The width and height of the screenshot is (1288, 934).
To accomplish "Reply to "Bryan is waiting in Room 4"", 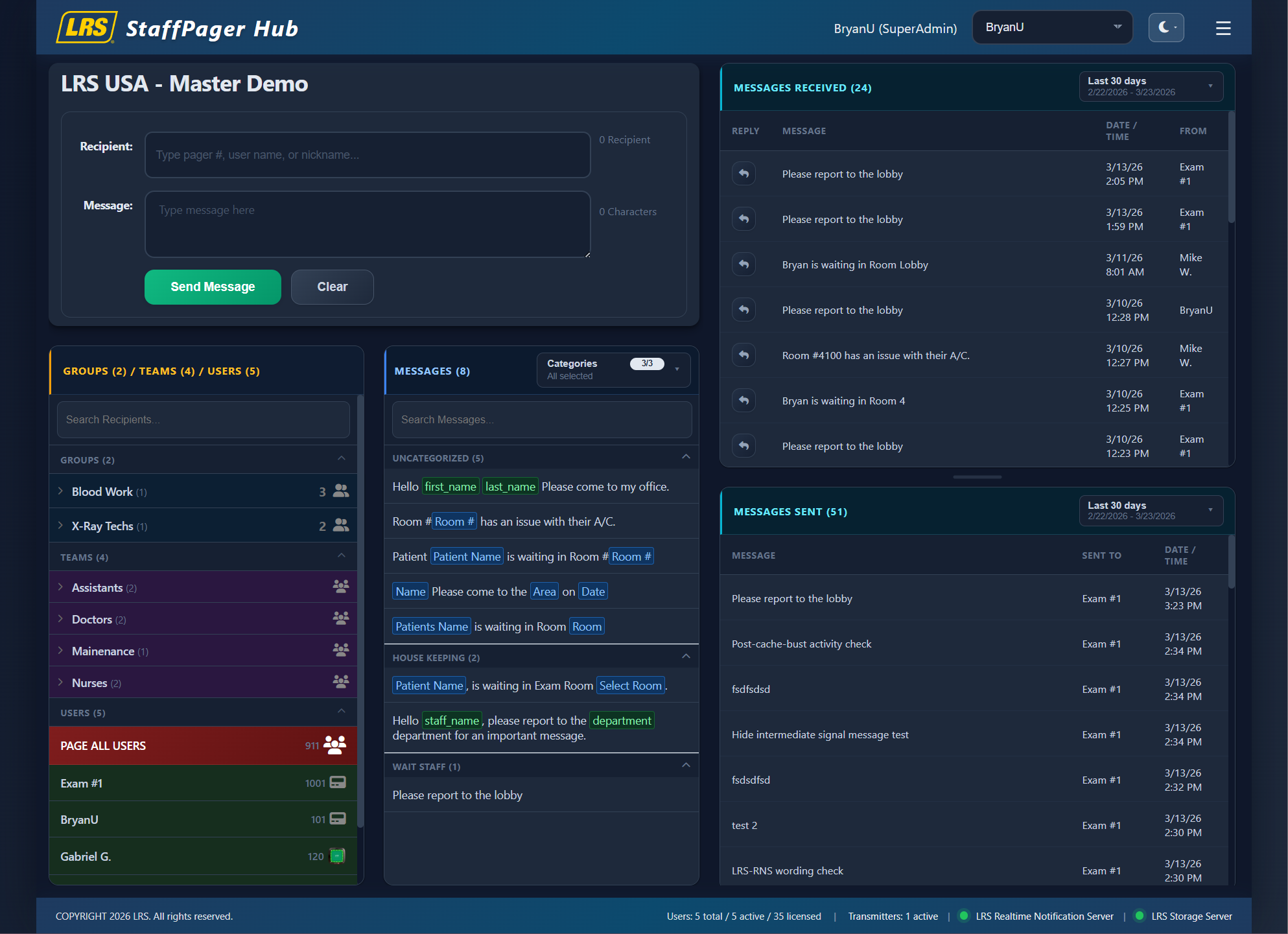I will tap(744, 400).
